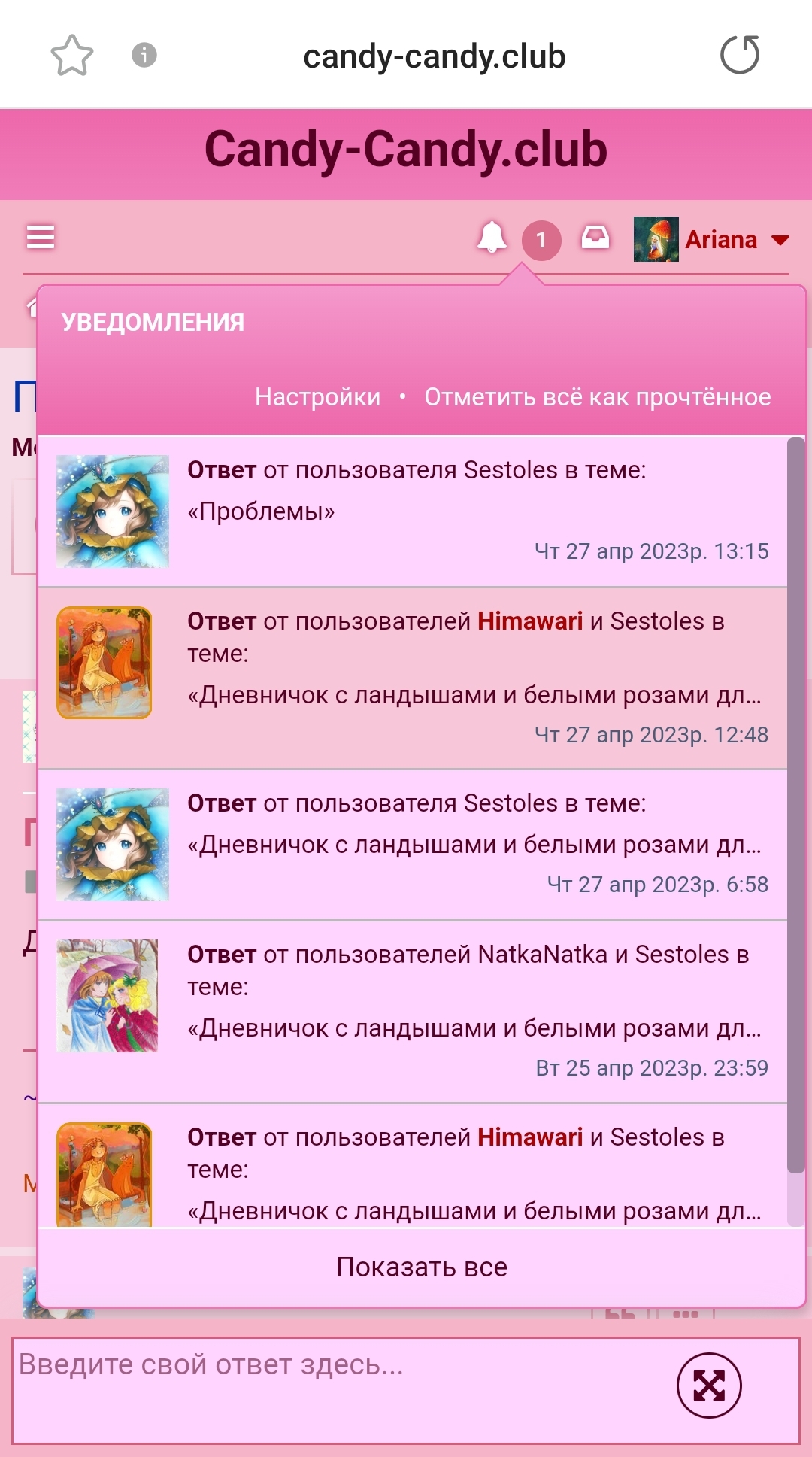812x1457 pixels.
Task: Click the notification count badge
Action: 541,241
